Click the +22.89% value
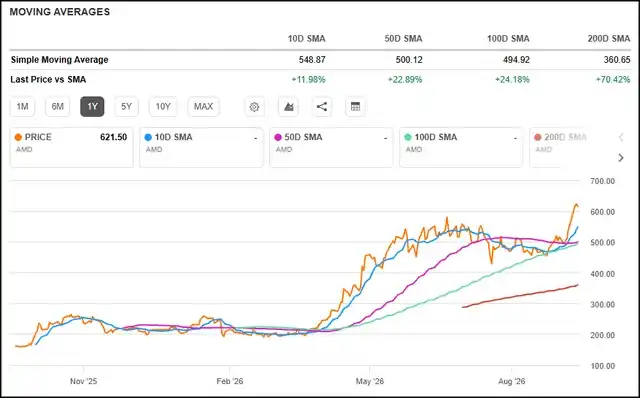The width and height of the screenshot is (640, 398). point(405,80)
